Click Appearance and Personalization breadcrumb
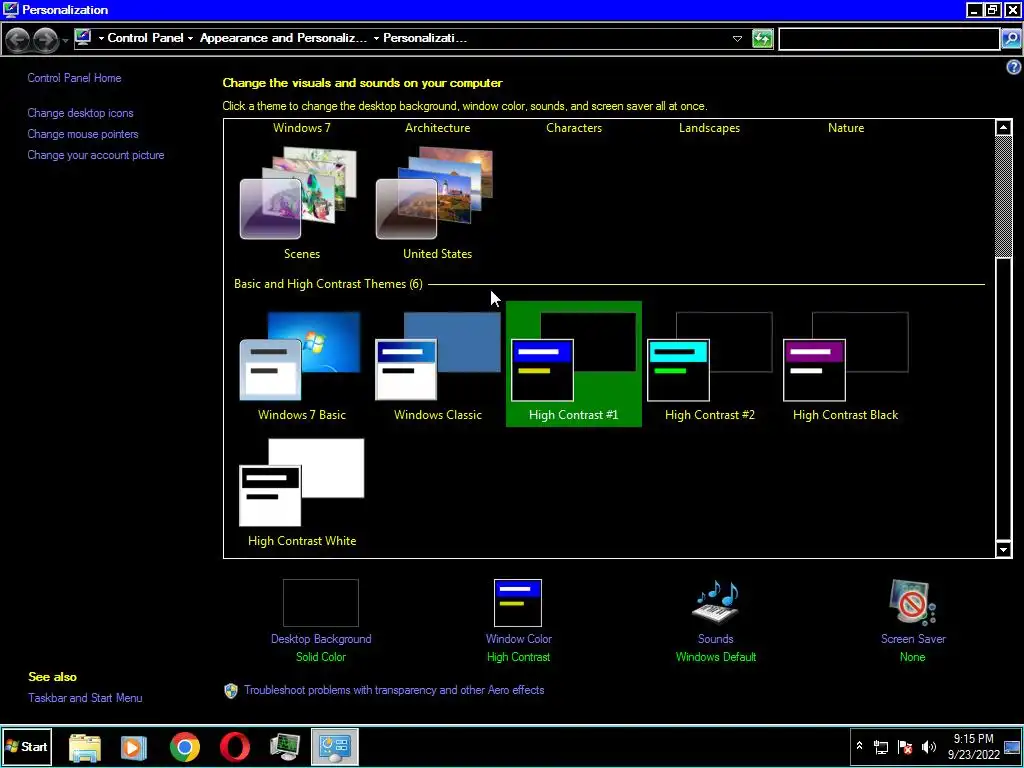 283,38
